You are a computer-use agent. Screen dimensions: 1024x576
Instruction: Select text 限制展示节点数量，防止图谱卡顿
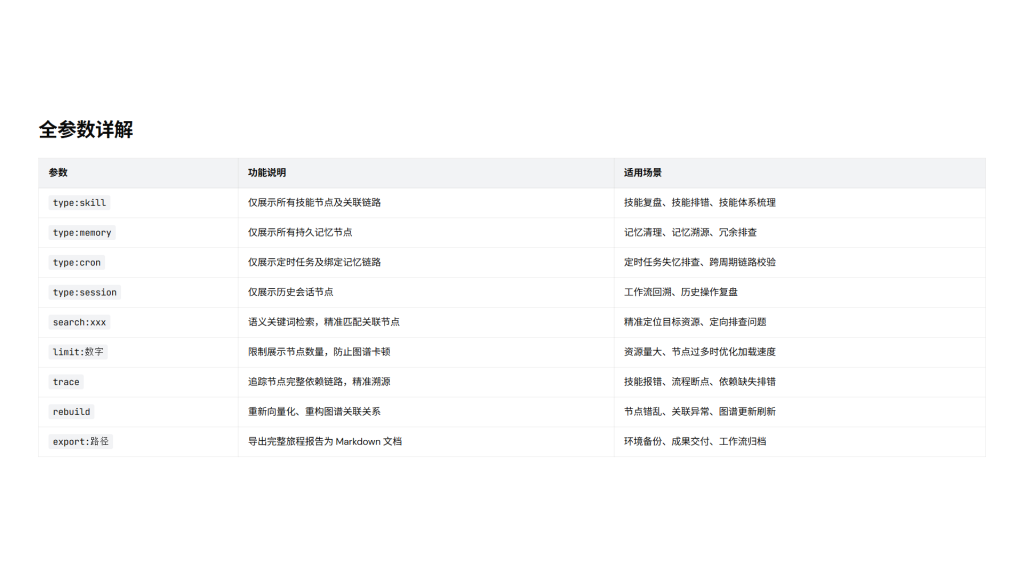[x=319, y=351]
